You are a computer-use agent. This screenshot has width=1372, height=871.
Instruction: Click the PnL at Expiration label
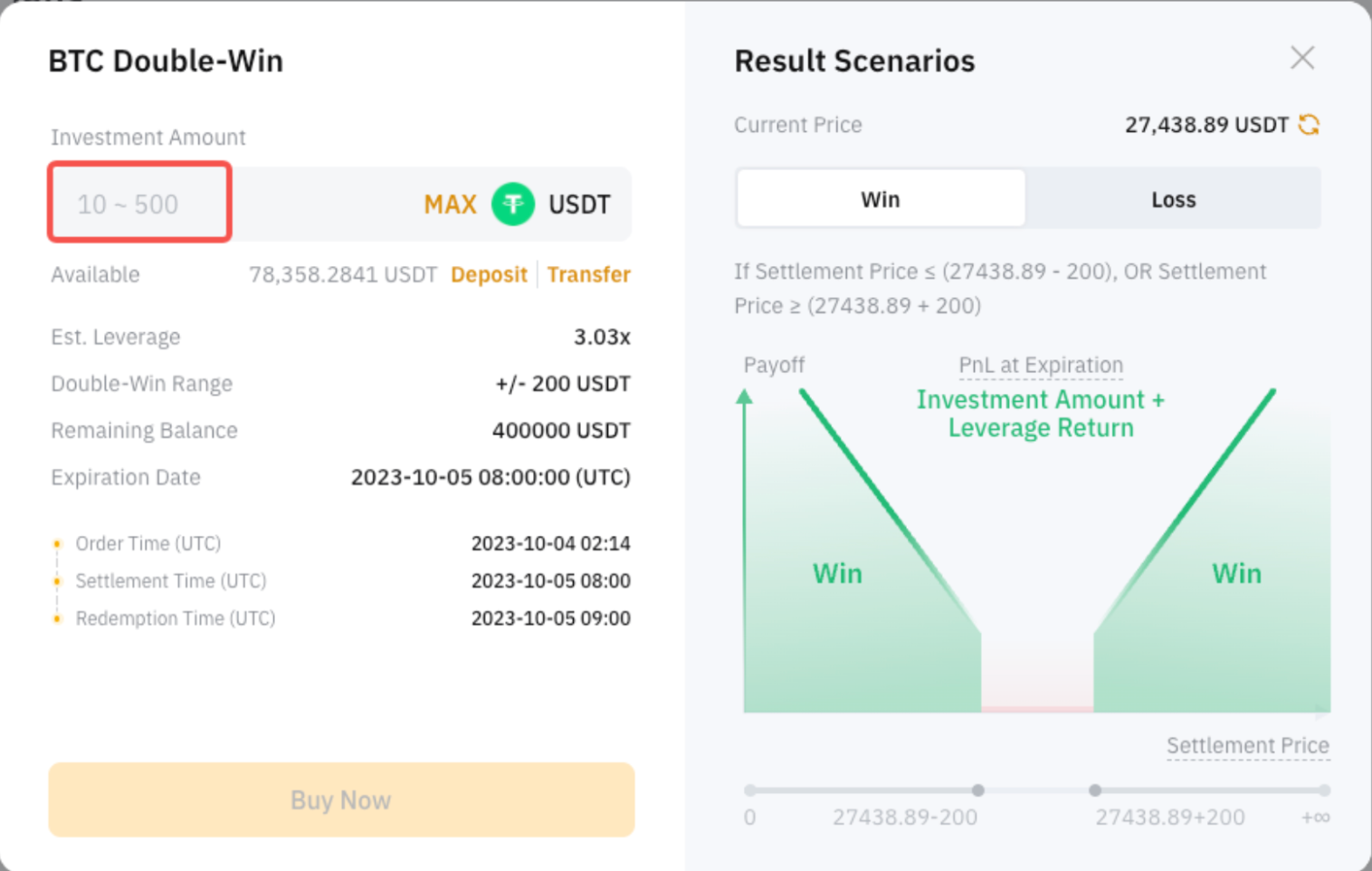coord(1041,365)
